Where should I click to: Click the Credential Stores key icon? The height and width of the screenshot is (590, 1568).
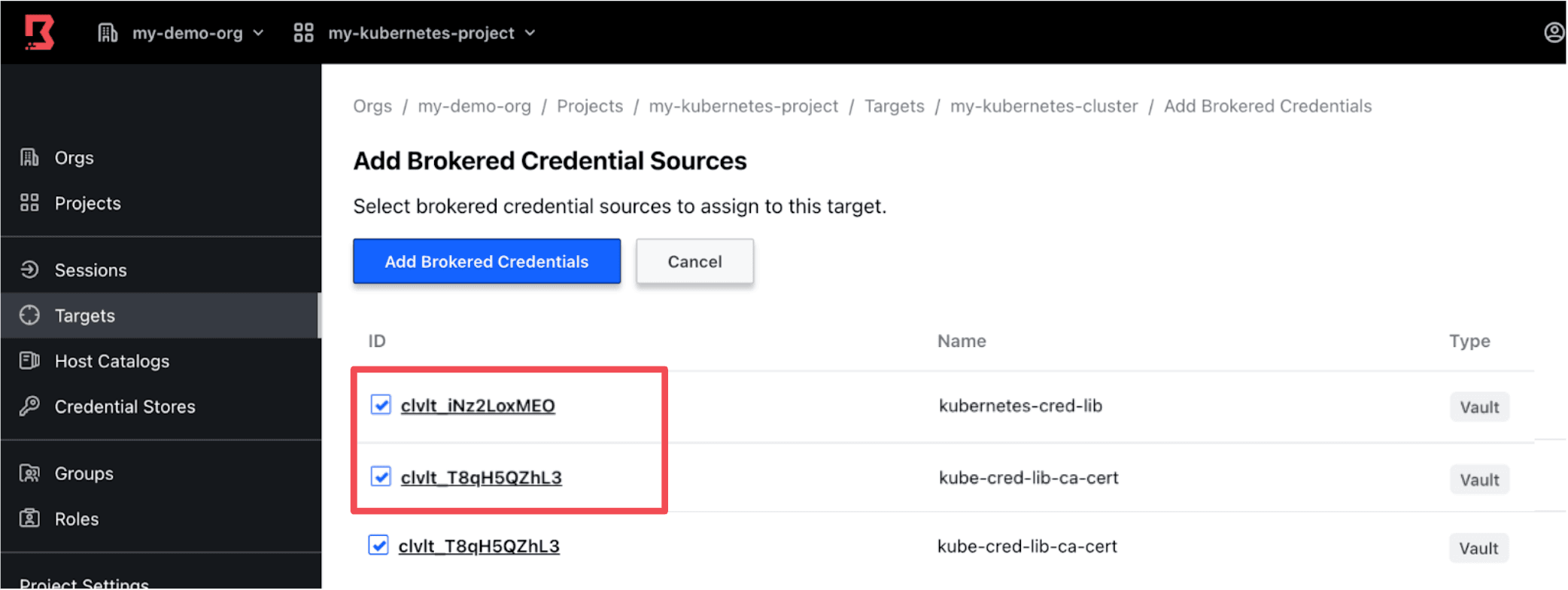pos(29,406)
